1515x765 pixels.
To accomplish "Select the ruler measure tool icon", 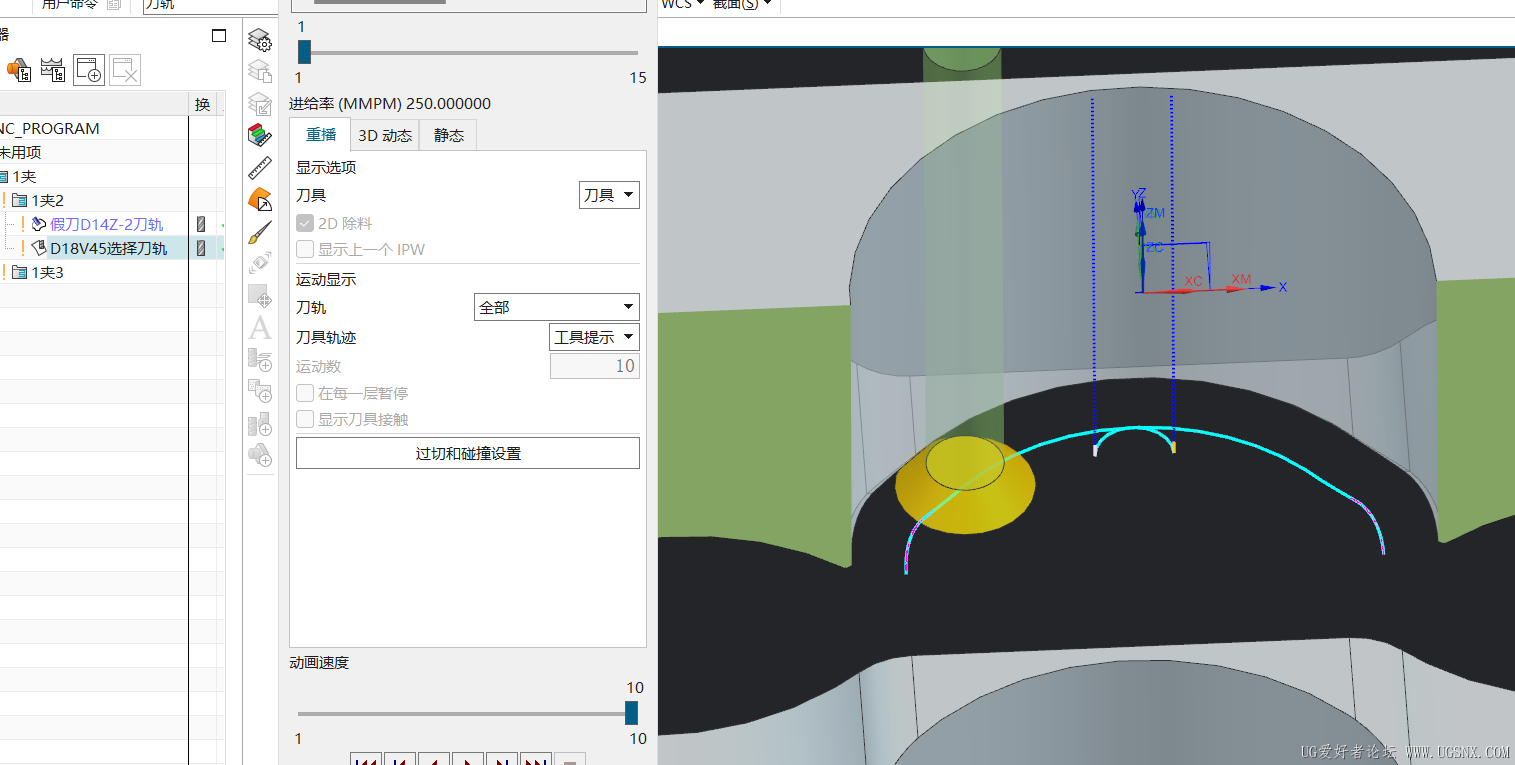I will pyautogui.click(x=260, y=167).
